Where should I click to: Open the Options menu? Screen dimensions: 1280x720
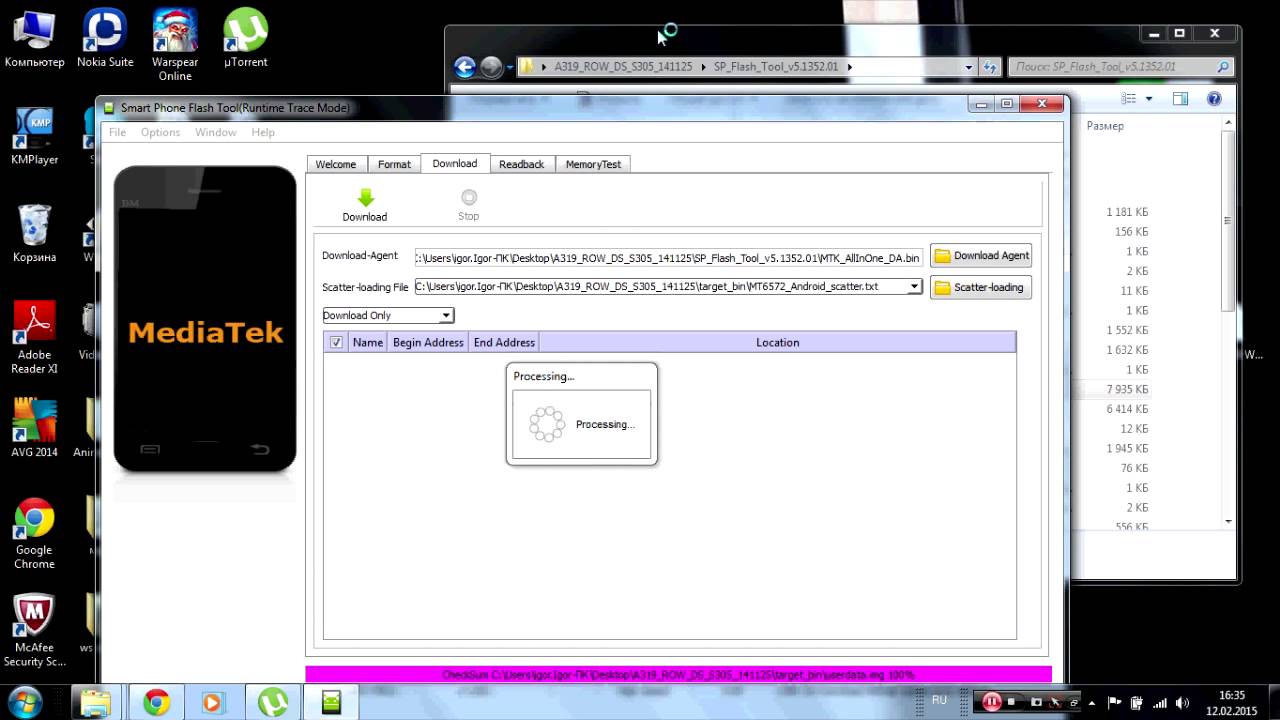[160, 132]
